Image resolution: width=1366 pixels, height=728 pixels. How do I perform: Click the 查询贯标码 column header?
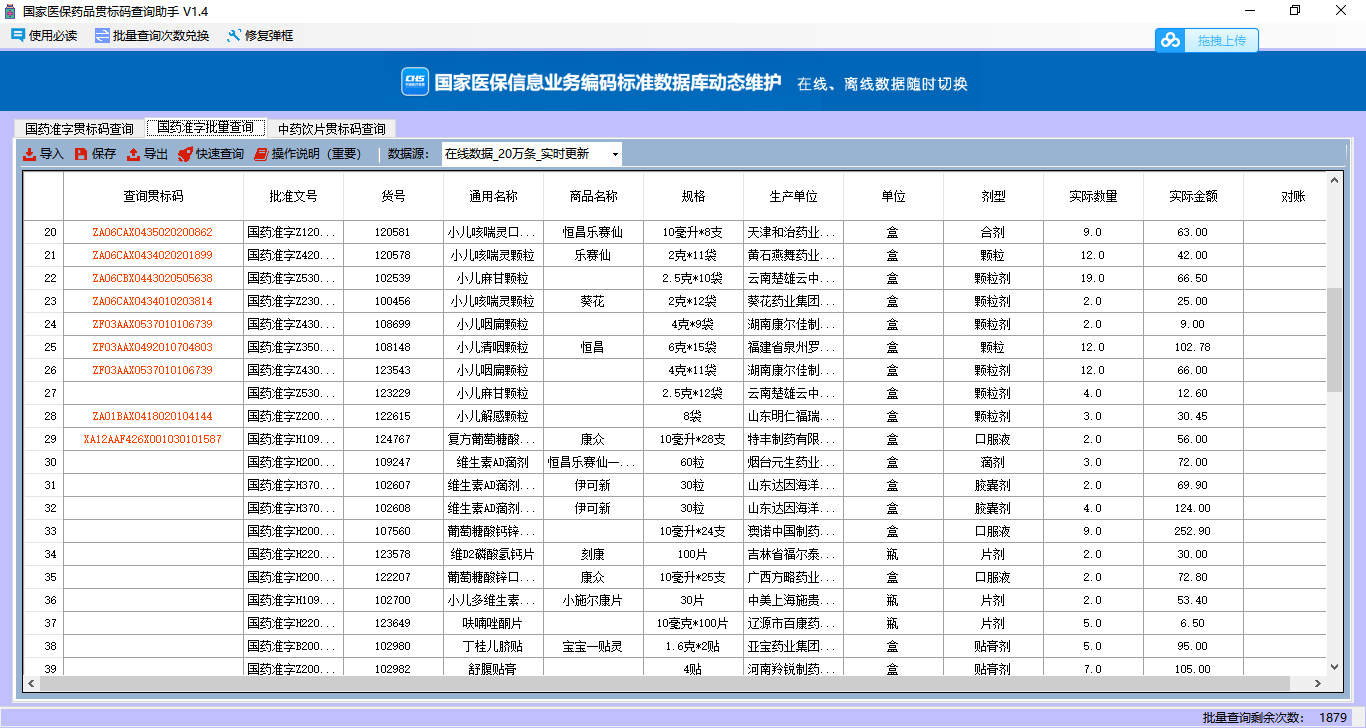pyautogui.click(x=153, y=197)
